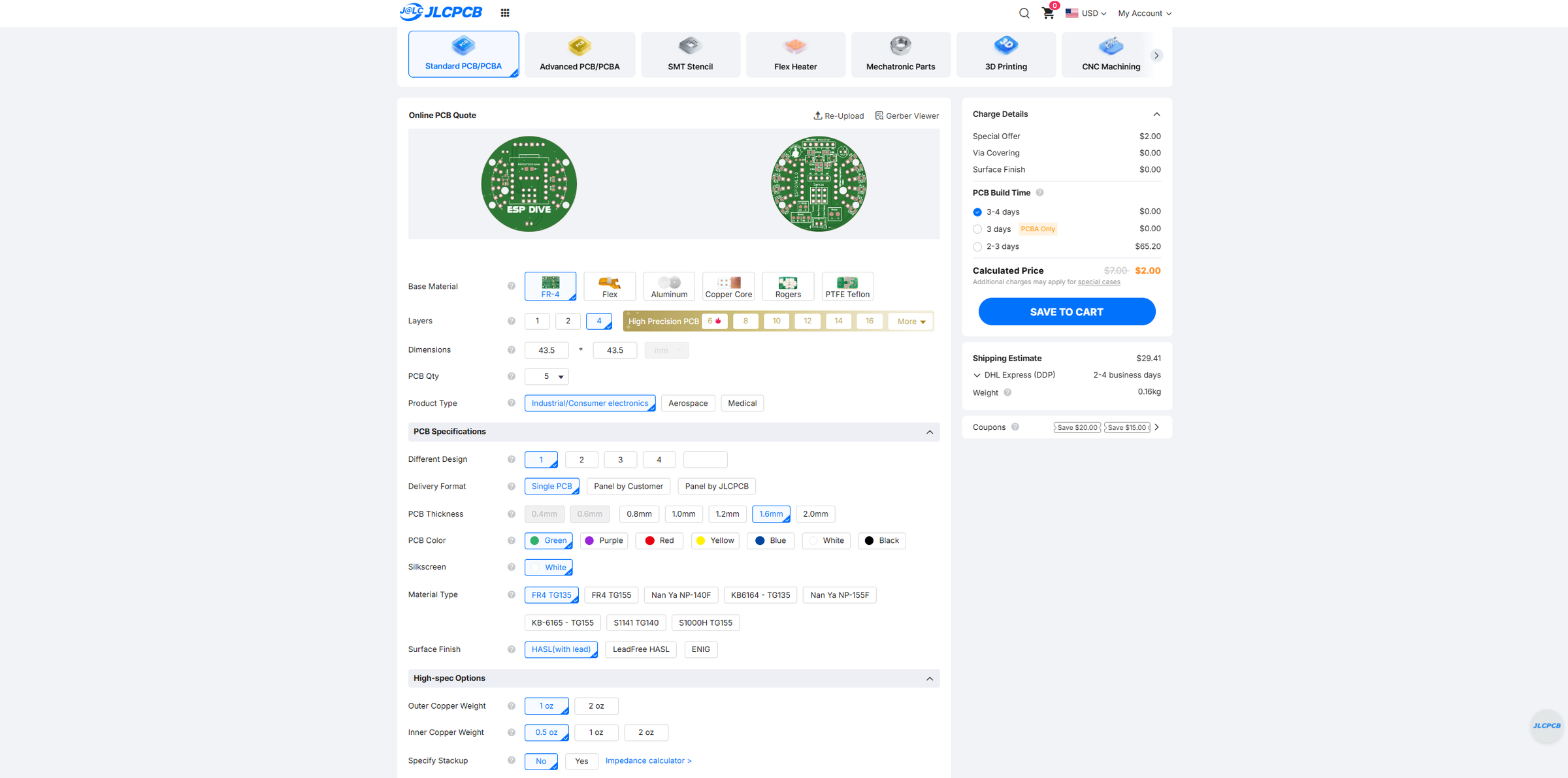1568x778 pixels.
Task: Choose ENIG surface finish
Action: click(700, 649)
